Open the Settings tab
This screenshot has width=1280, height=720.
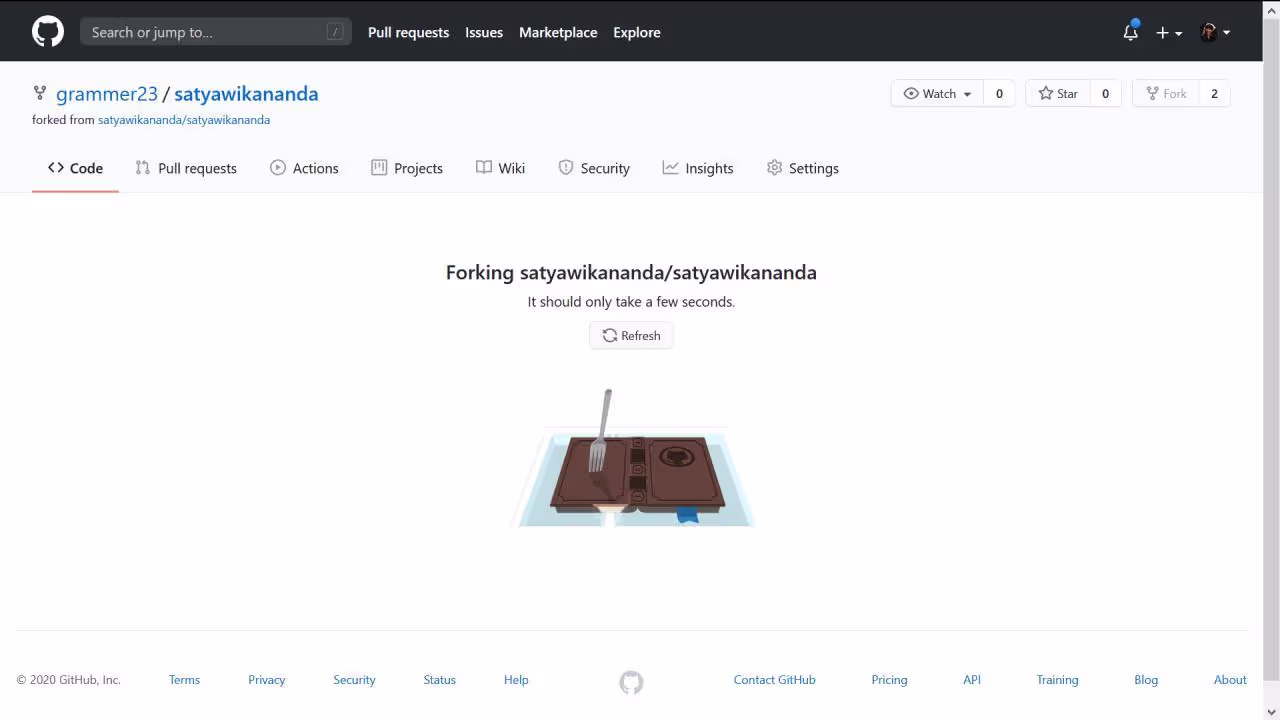[x=803, y=168]
